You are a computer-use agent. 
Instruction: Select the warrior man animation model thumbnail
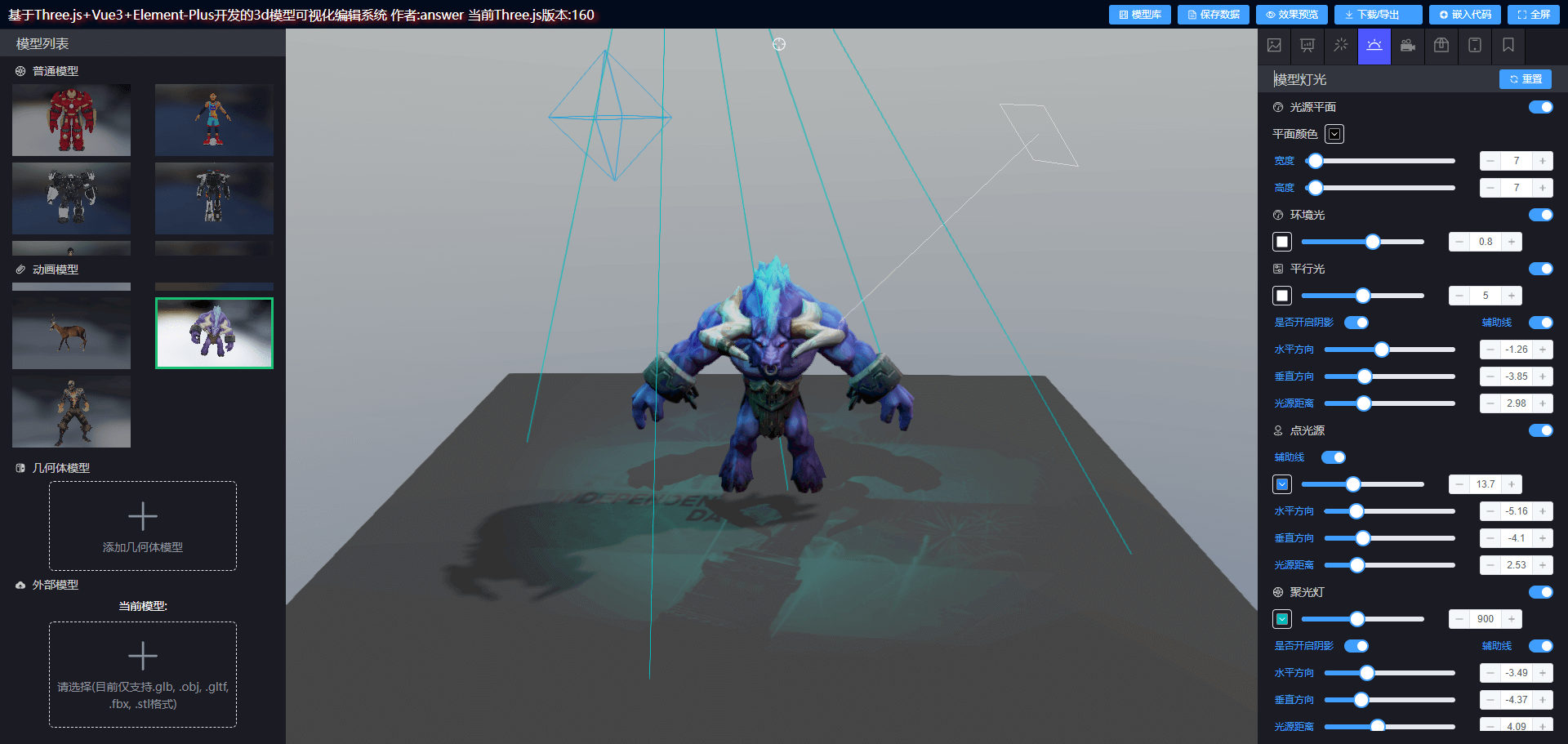click(x=71, y=412)
